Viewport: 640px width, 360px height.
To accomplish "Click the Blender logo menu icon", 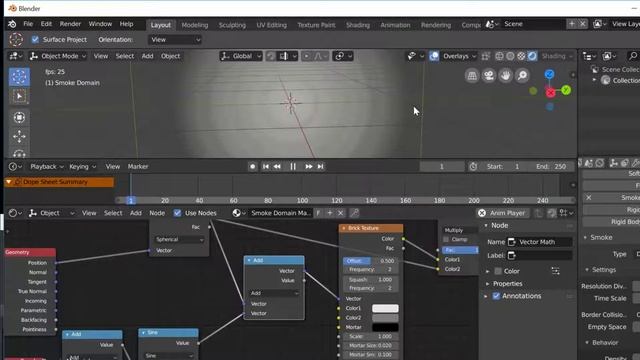I will (x=12, y=24).
